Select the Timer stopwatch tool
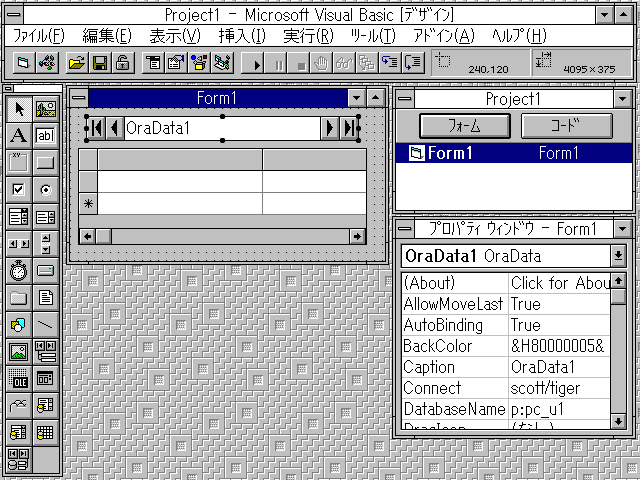The image size is (640, 480). (19, 271)
